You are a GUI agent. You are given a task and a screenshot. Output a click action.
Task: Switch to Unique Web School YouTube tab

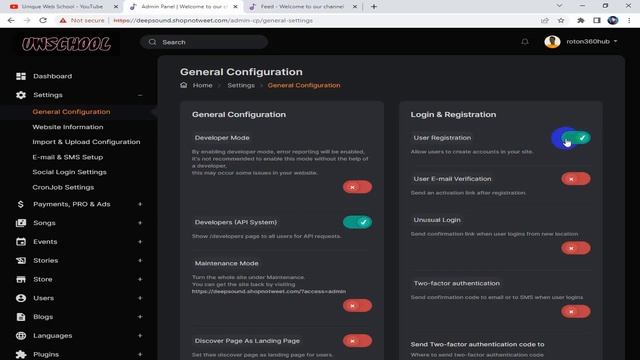[61, 7]
